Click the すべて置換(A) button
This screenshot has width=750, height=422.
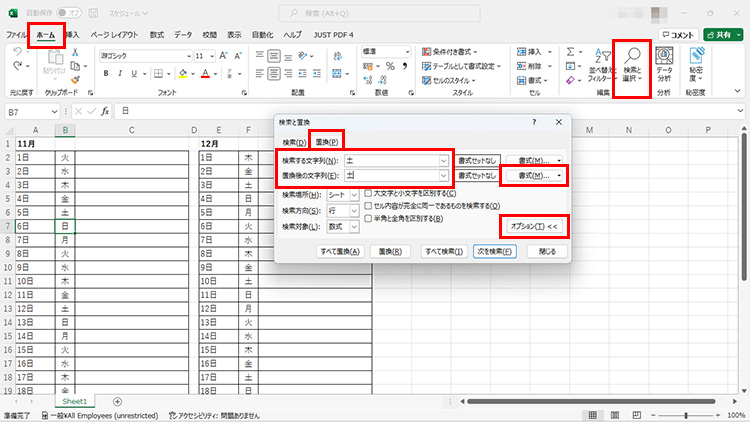(337, 252)
